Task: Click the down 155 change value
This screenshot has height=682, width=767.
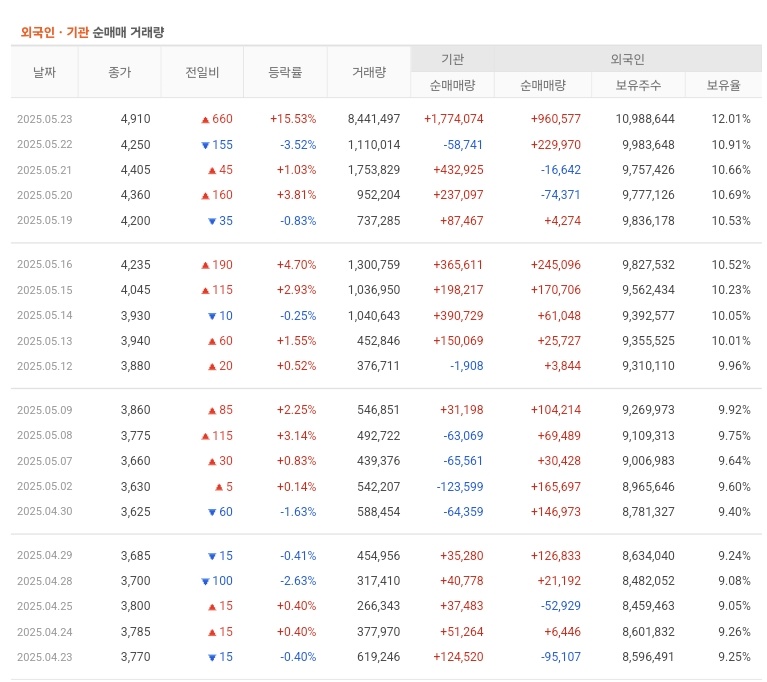Action: [x=217, y=145]
